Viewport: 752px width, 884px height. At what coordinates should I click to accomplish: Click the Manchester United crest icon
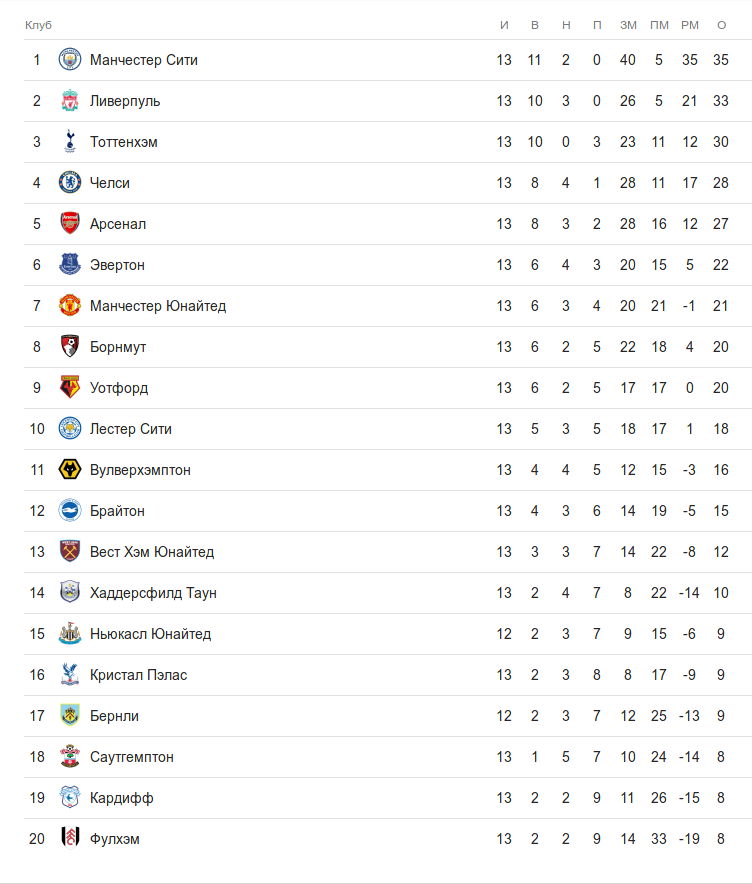[x=70, y=306]
